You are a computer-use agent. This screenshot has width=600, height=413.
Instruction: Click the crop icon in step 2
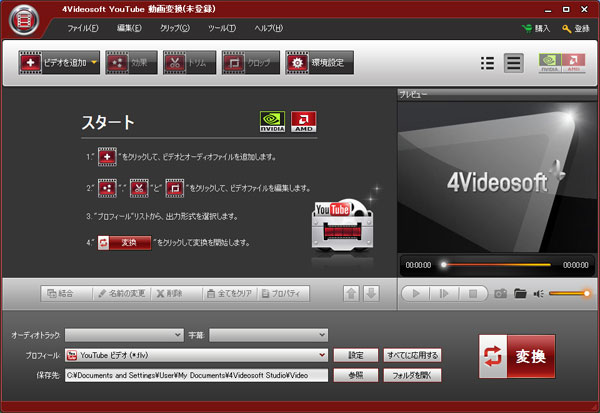coord(174,188)
